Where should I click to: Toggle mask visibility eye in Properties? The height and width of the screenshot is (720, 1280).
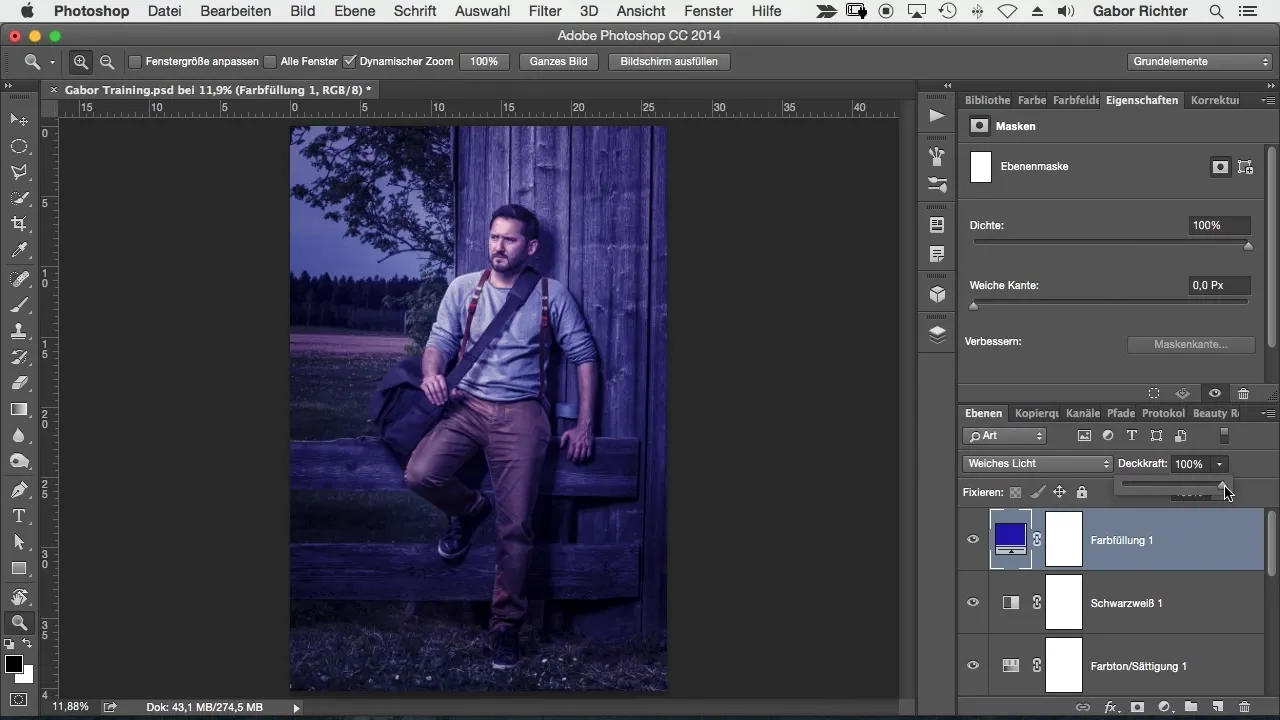tap(1214, 394)
